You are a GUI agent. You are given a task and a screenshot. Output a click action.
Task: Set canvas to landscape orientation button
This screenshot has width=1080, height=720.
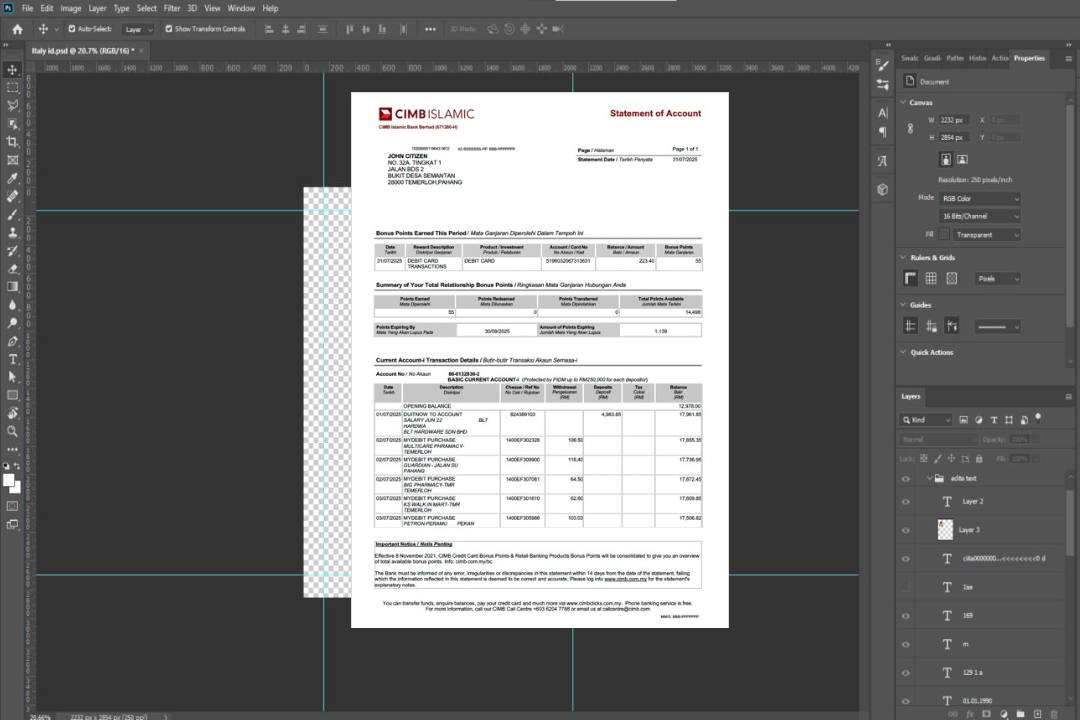pos(962,160)
